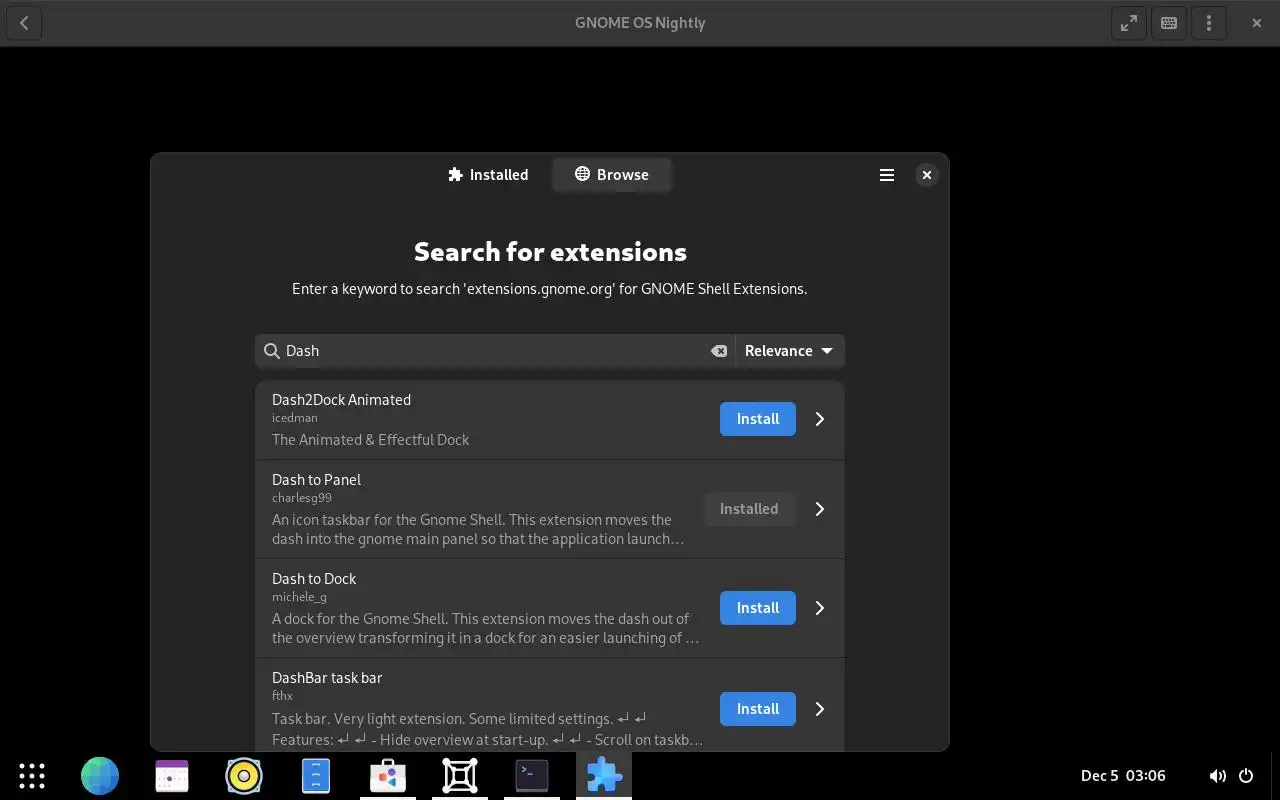
Task: Click the volume icon in the panel
Action: point(1217,776)
